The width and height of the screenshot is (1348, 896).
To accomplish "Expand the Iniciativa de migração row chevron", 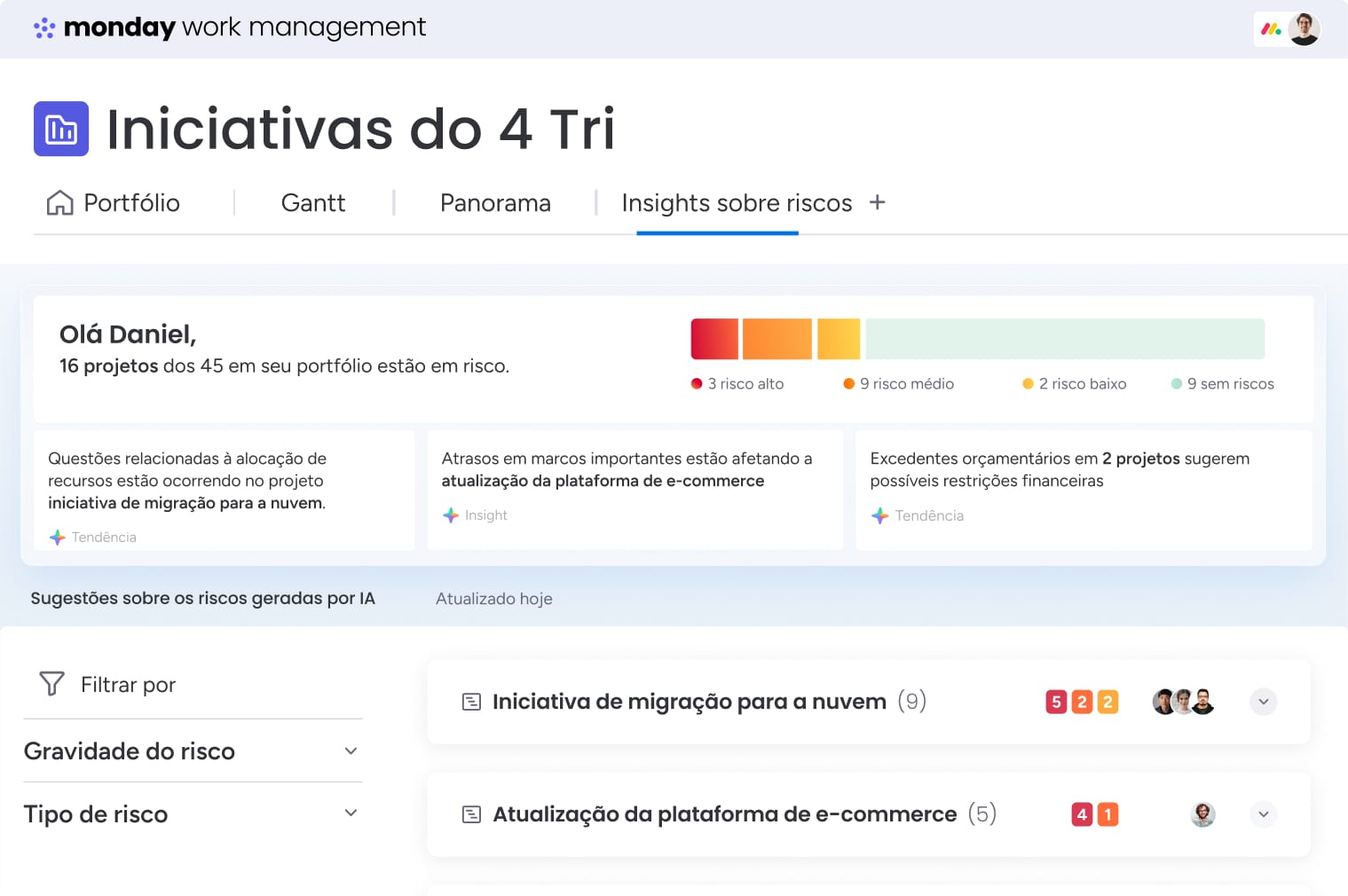I will click(x=1264, y=702).
